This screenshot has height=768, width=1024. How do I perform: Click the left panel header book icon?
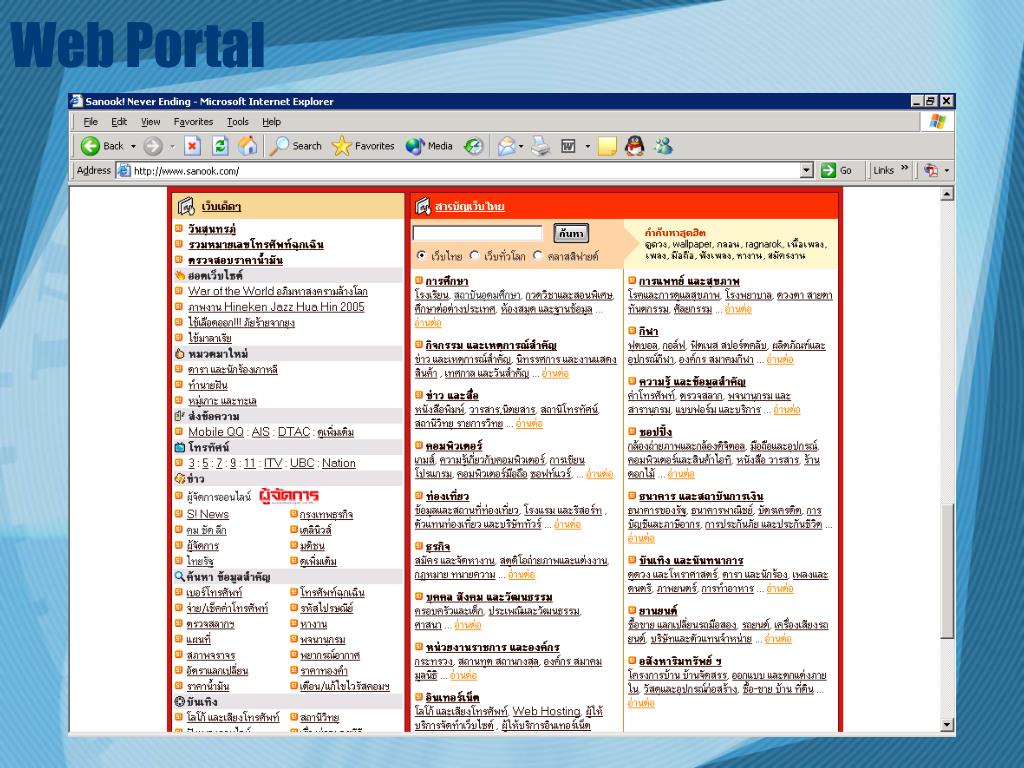185,206
